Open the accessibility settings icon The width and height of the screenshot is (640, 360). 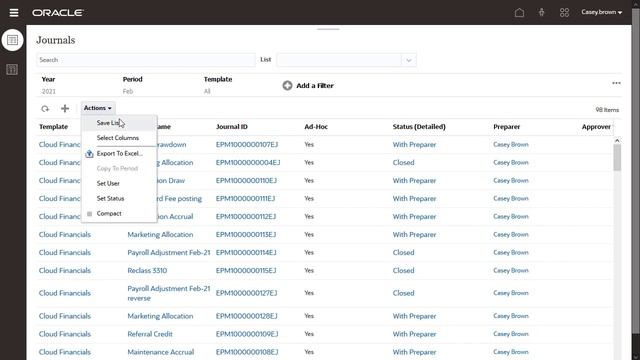click(542, 13)
